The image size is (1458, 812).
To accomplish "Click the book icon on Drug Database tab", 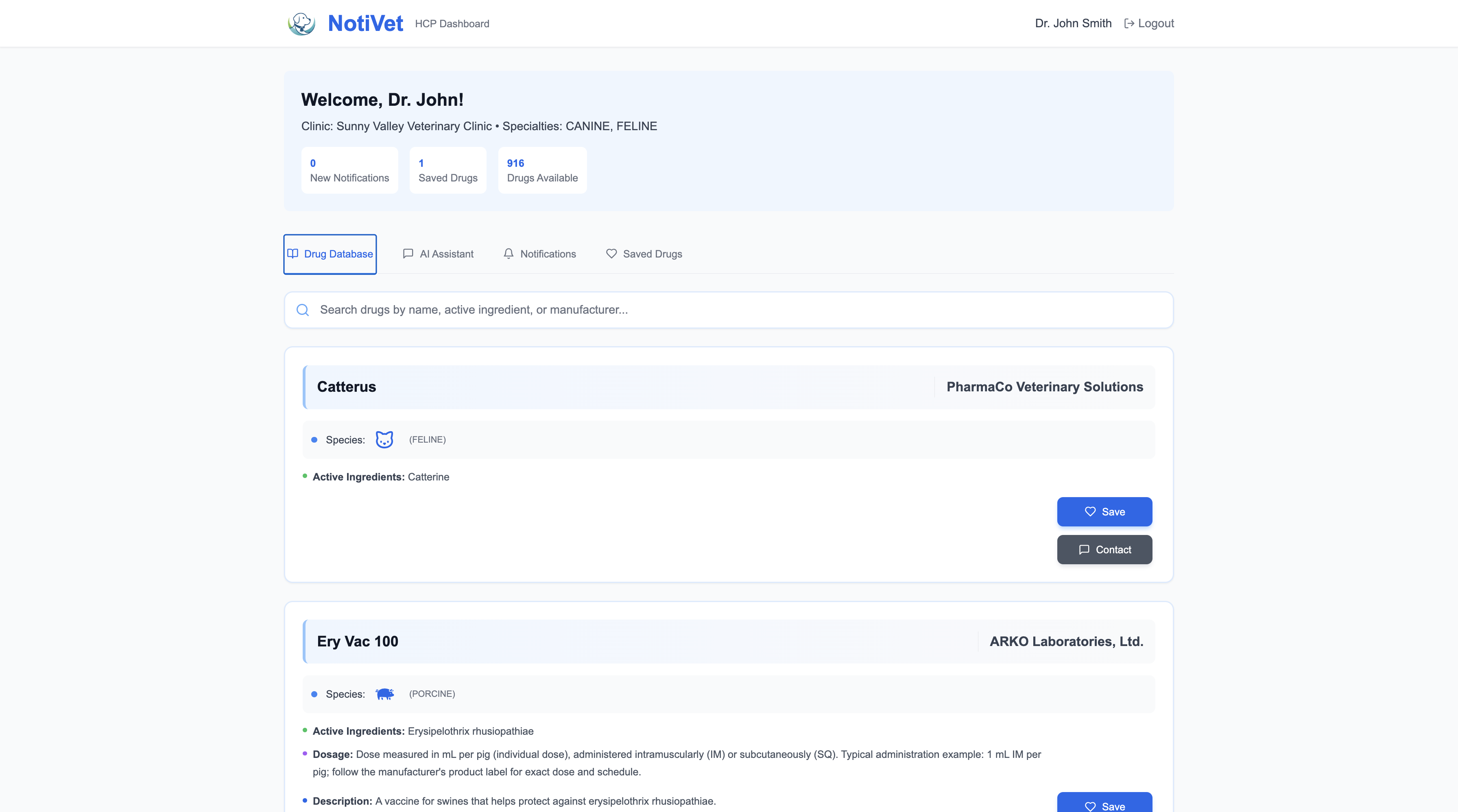I will pyautogui.click(x=292, y=254).
